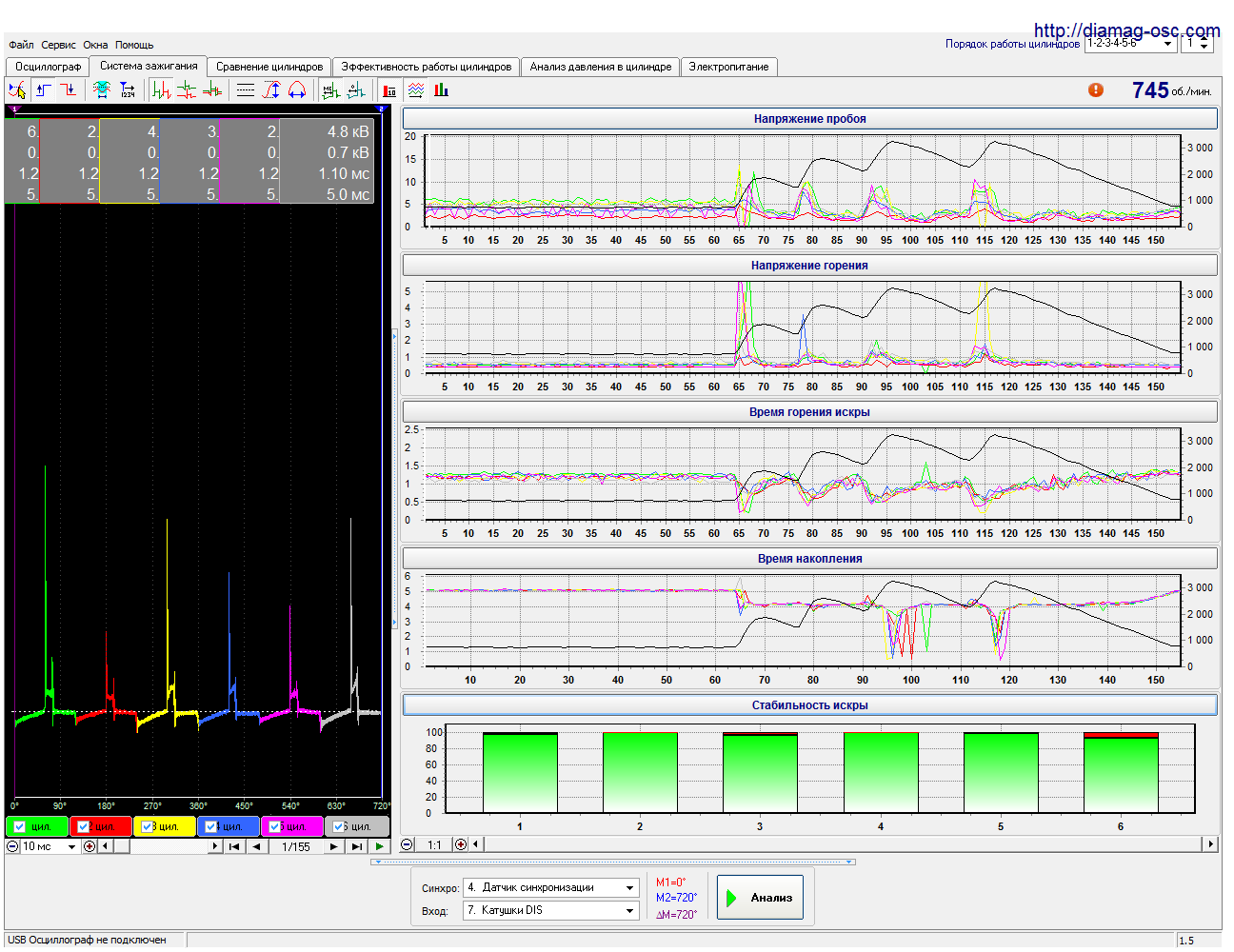
Task: Toggle cylinder 3 yellow checkbox
Action: (148, 826)
